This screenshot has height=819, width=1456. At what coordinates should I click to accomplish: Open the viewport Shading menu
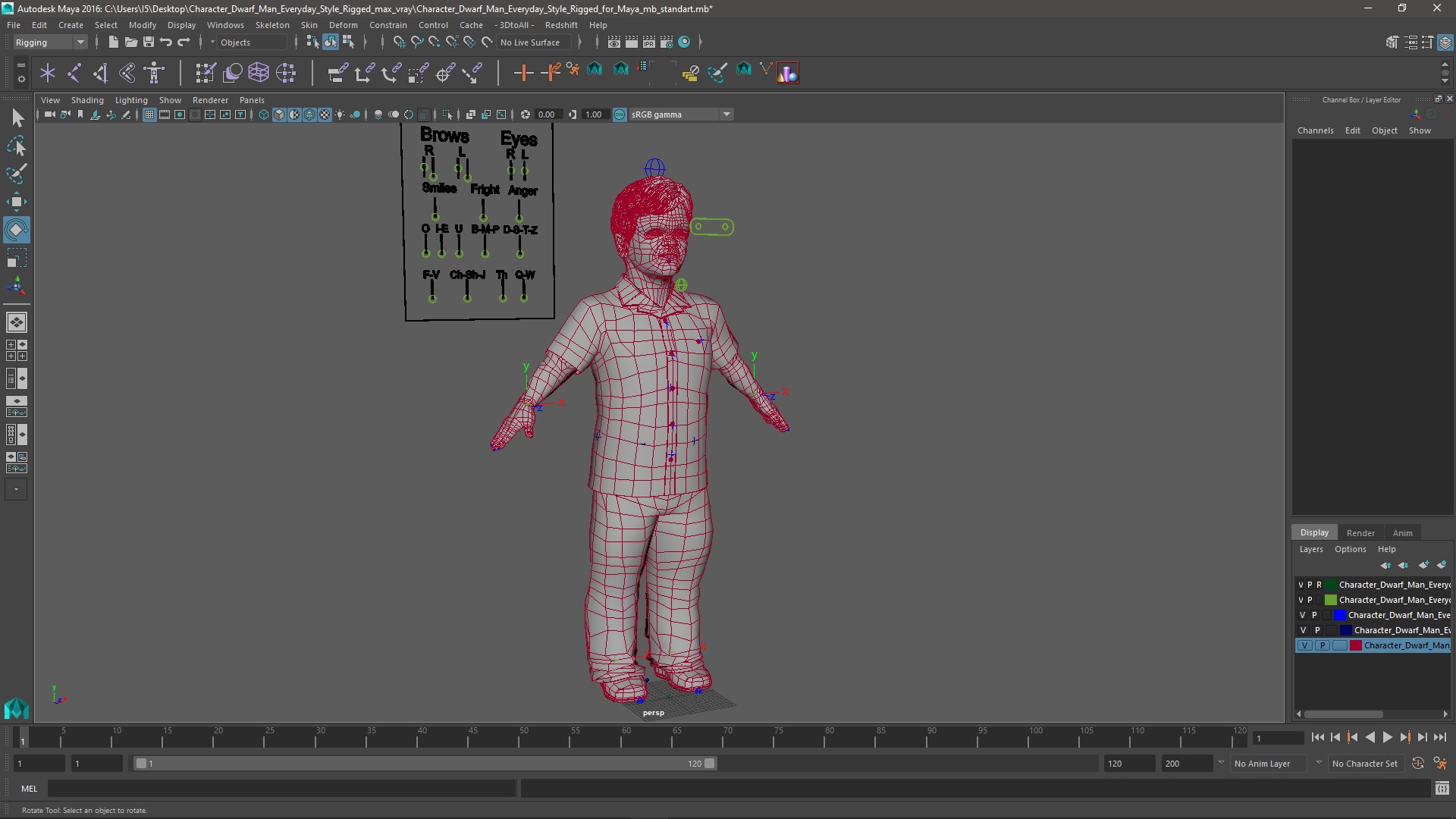click(x=87, y=100)
